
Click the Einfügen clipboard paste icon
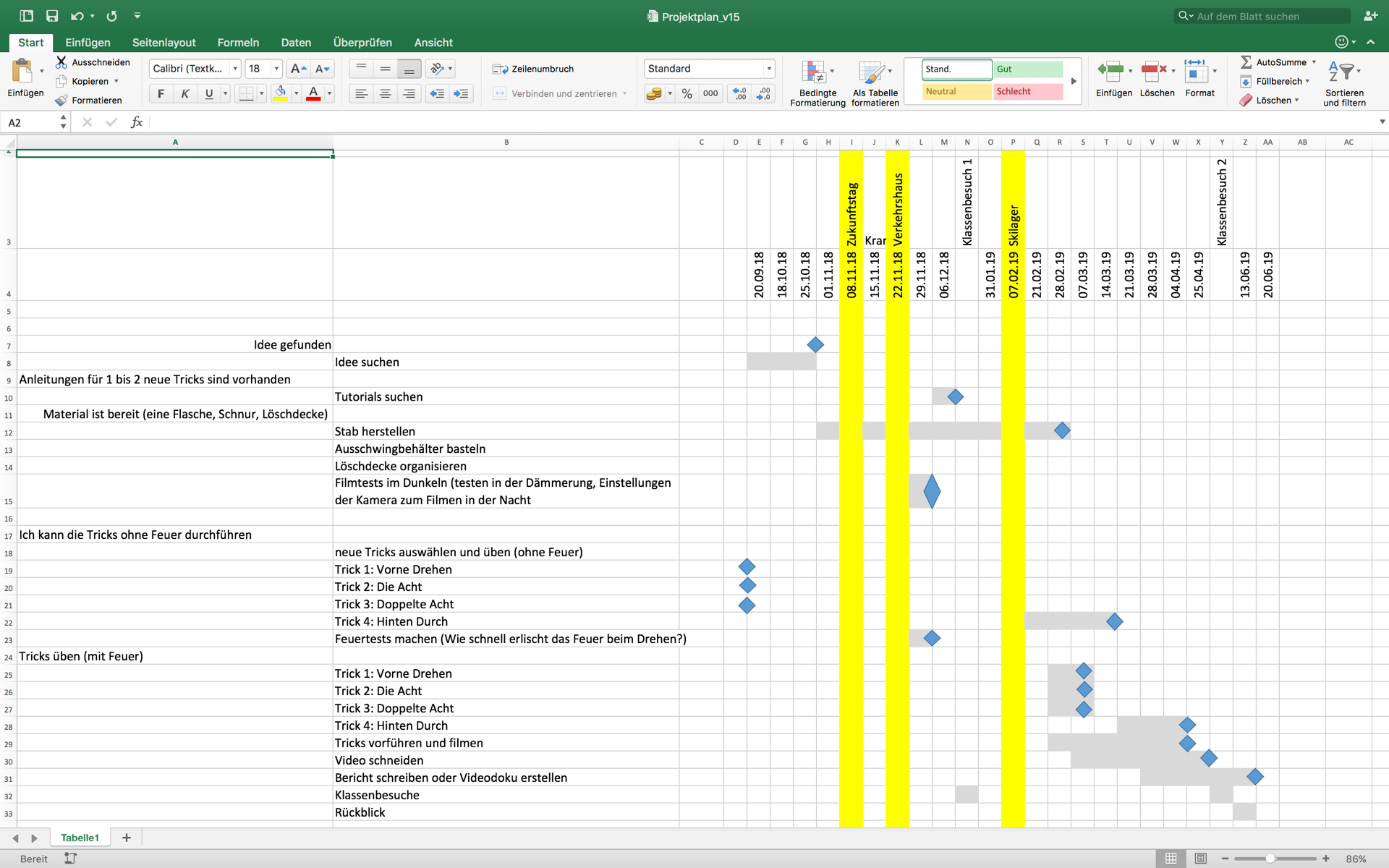tap(22, 72)
